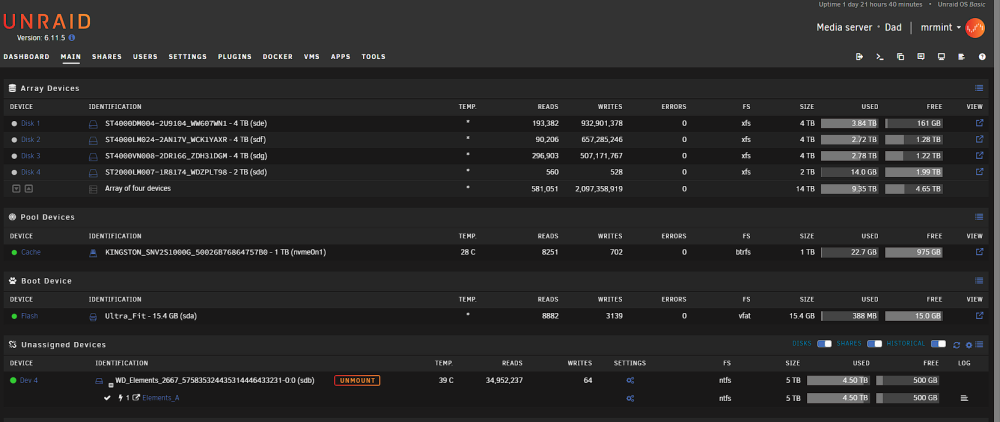Open the Dev 4 device link
This screenshot has height=422, width=1000.
click(29, 381)
